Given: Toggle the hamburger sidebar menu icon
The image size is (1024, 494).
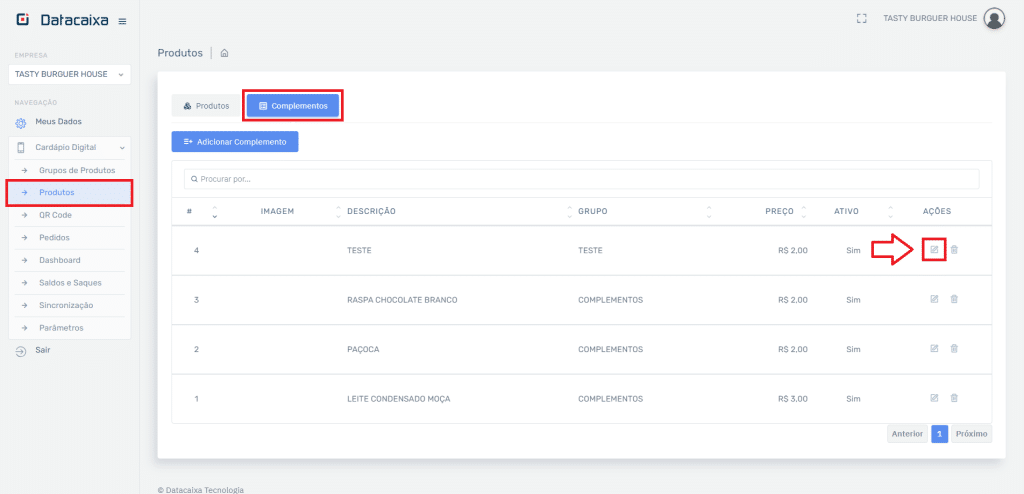Looking at the screenshot, I should coord(122,21).
